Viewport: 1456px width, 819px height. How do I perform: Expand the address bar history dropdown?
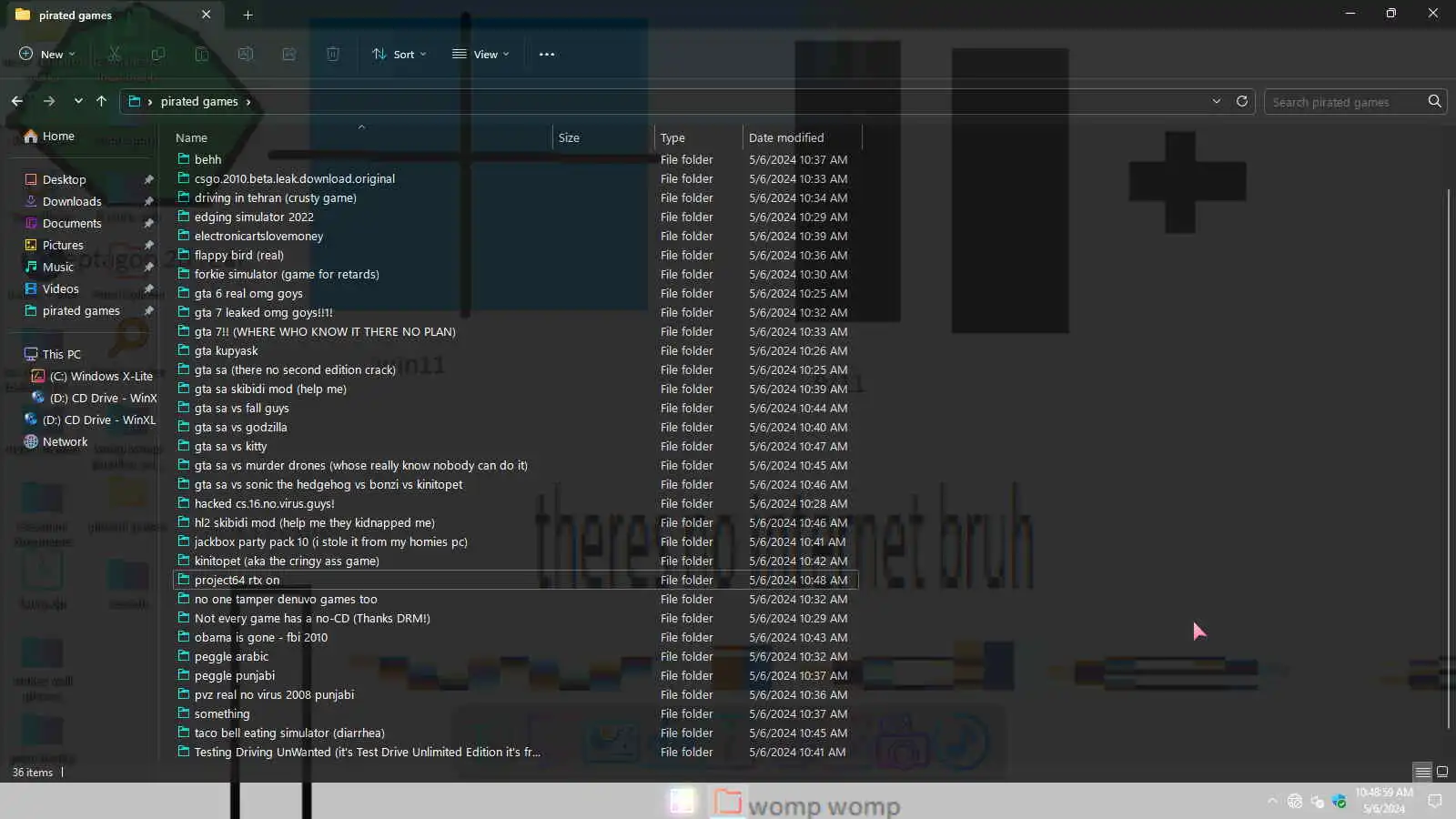tap(1217, 101)
